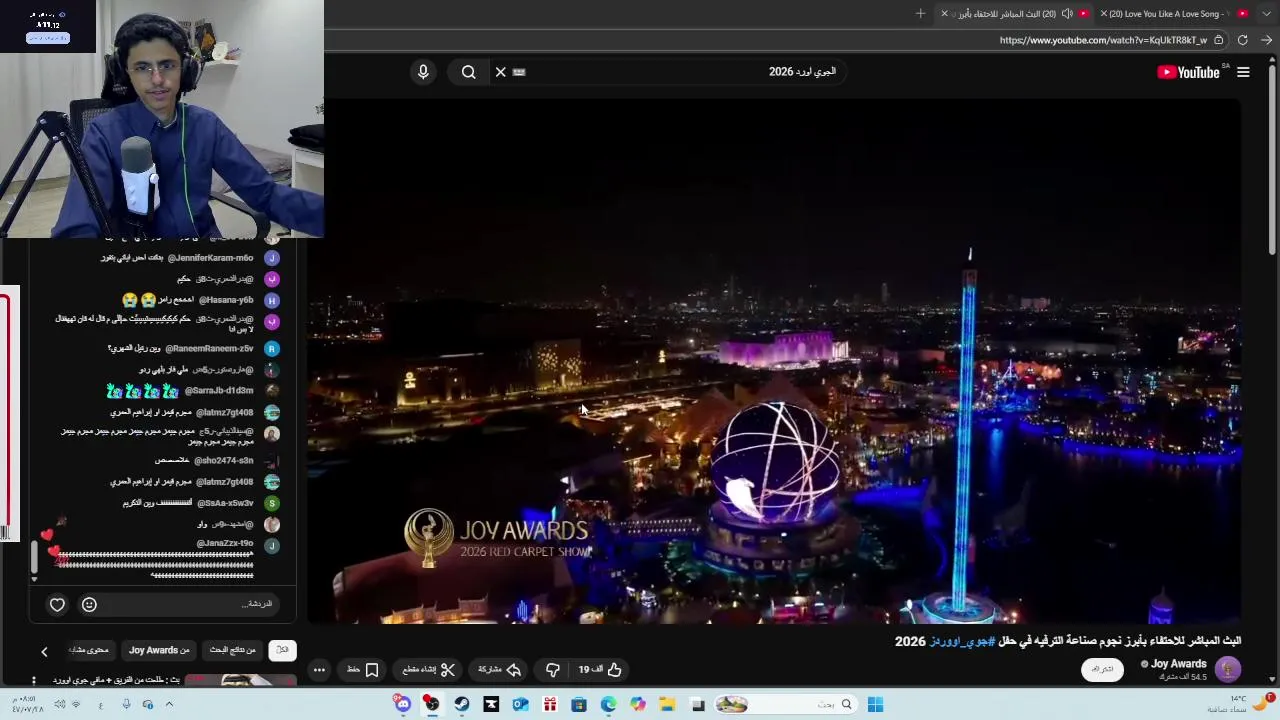Screen dimensions: 1280x720
Task: Click @SarraJb-d1d3m emoji chat message
Action: pyautogui.click(x=180, y=391)
